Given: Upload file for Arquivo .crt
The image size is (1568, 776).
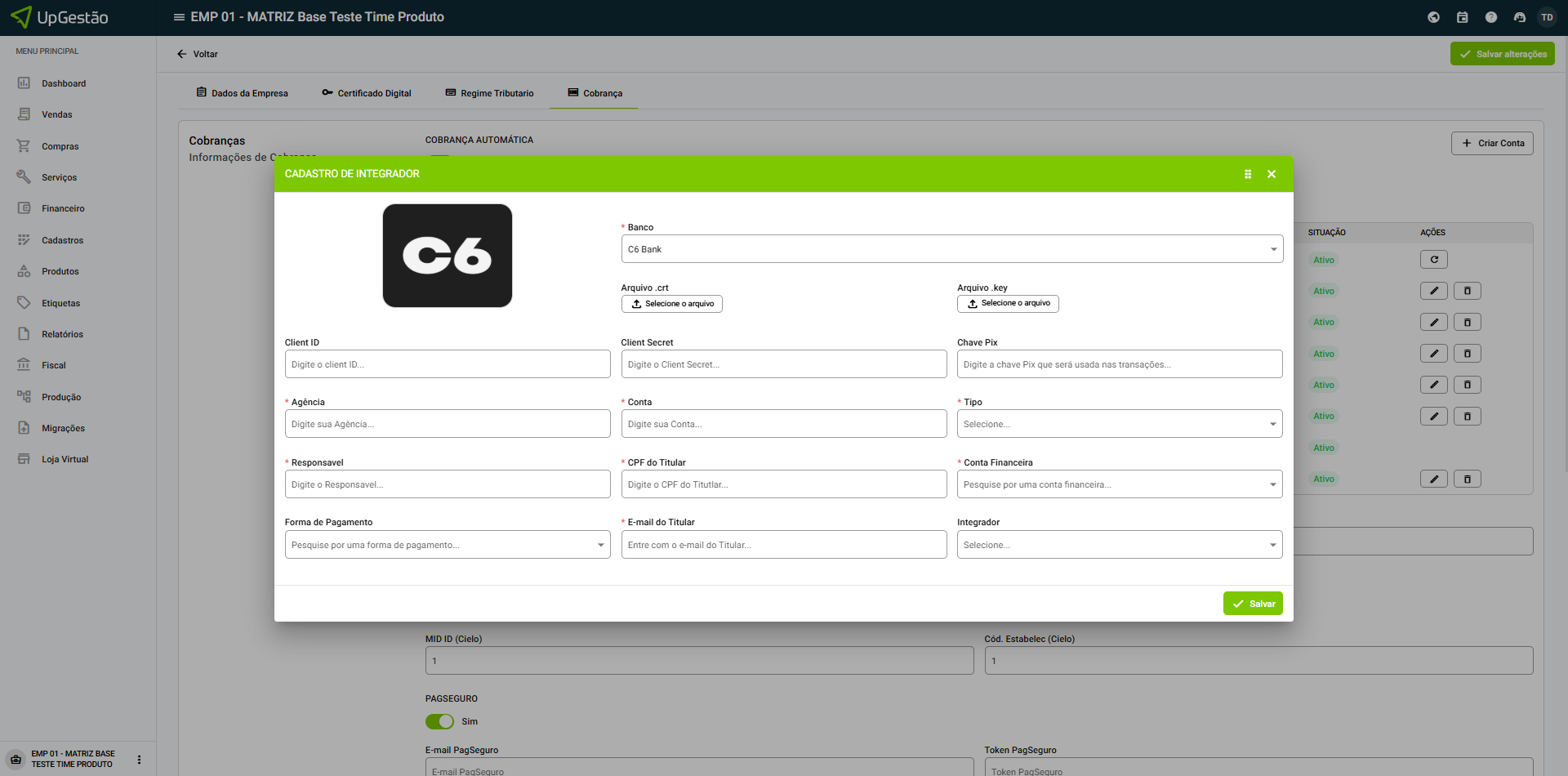Looking at the screenshot, I should pos(671,304).
